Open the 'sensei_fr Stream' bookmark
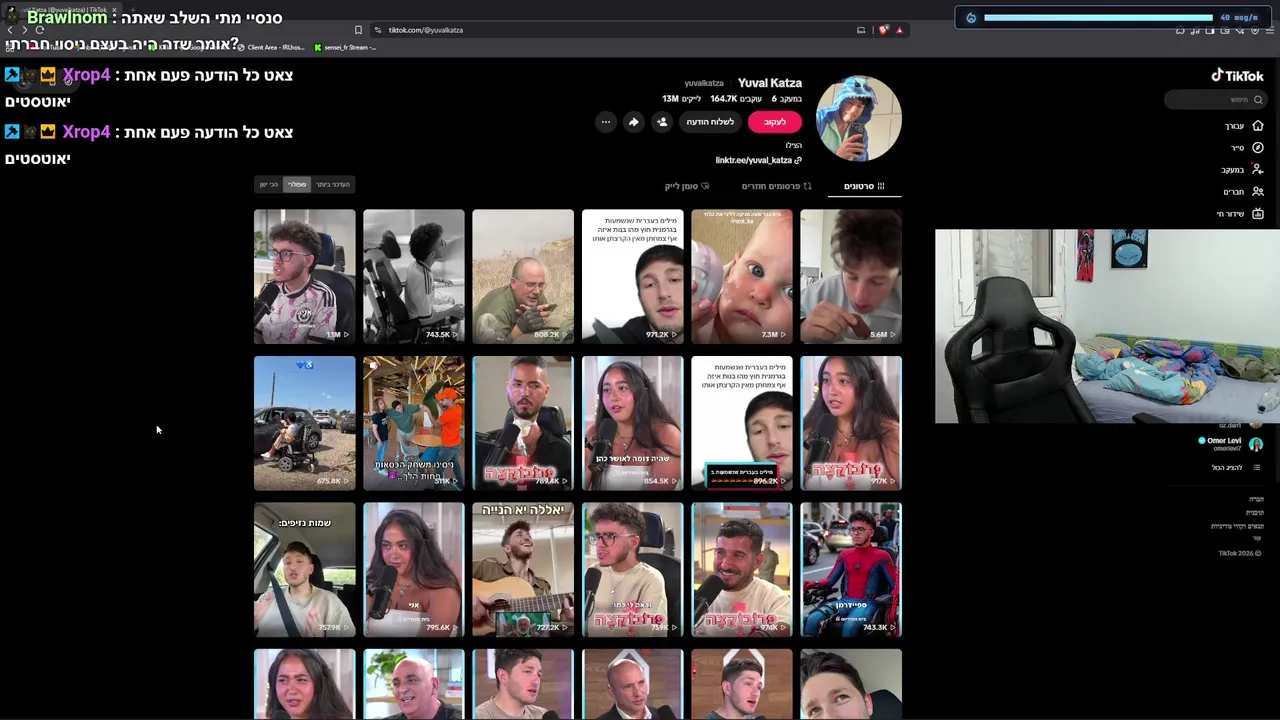1280x720 pixels. 345,47
